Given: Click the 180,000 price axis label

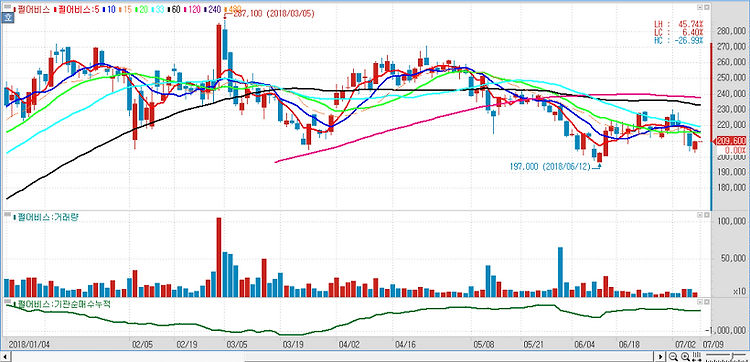Looking at the screenshot, I should [x=732, y=187].
